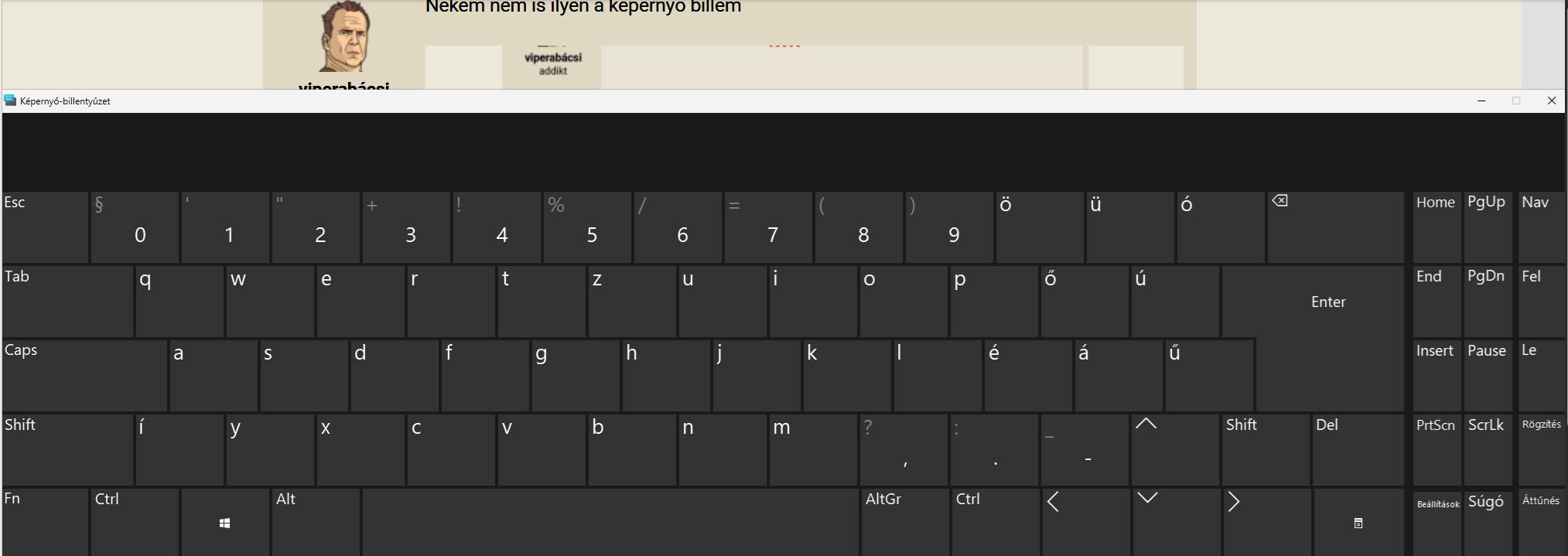Image resolution: width=1568 pixels, height=556 pixels.
Task: Click the ú key
Action: tap(1175, 302)
